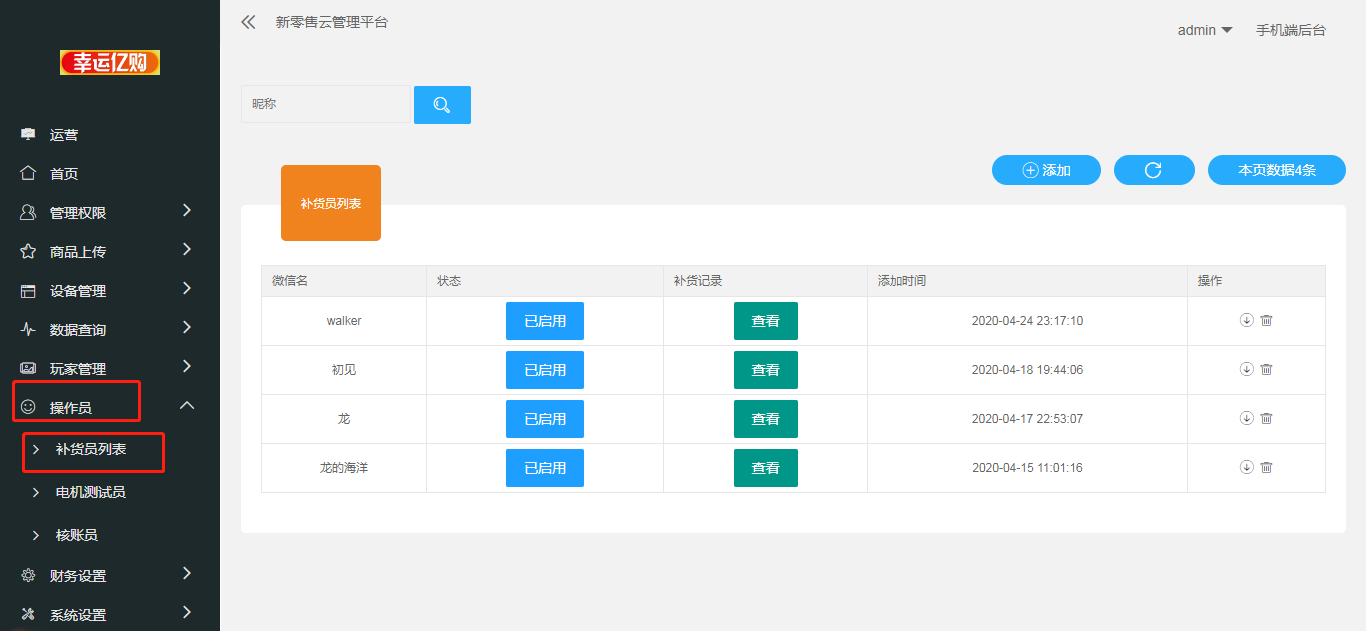Screen dimensions: 1366x631
Task: Click 查看 for the 龙 row
Action: click(765, 419)
